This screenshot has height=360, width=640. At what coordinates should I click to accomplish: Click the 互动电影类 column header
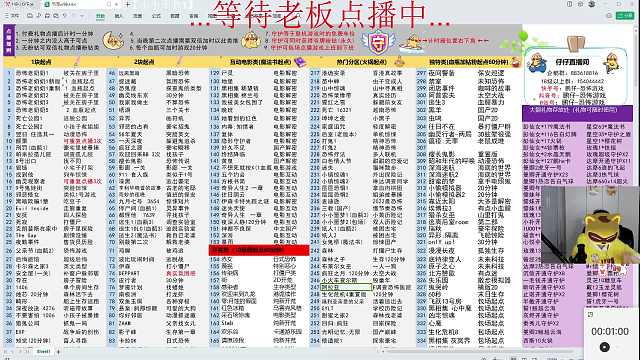(260, 62)
